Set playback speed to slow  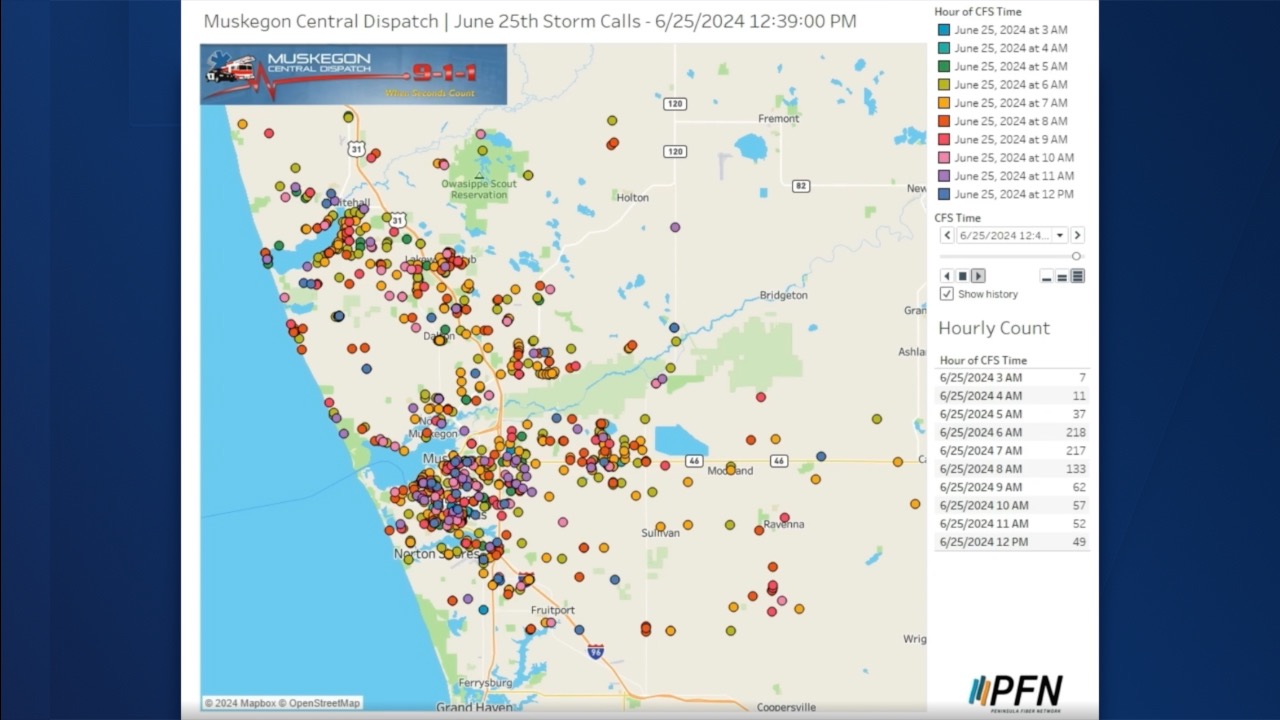click(x=1046, y=277)
